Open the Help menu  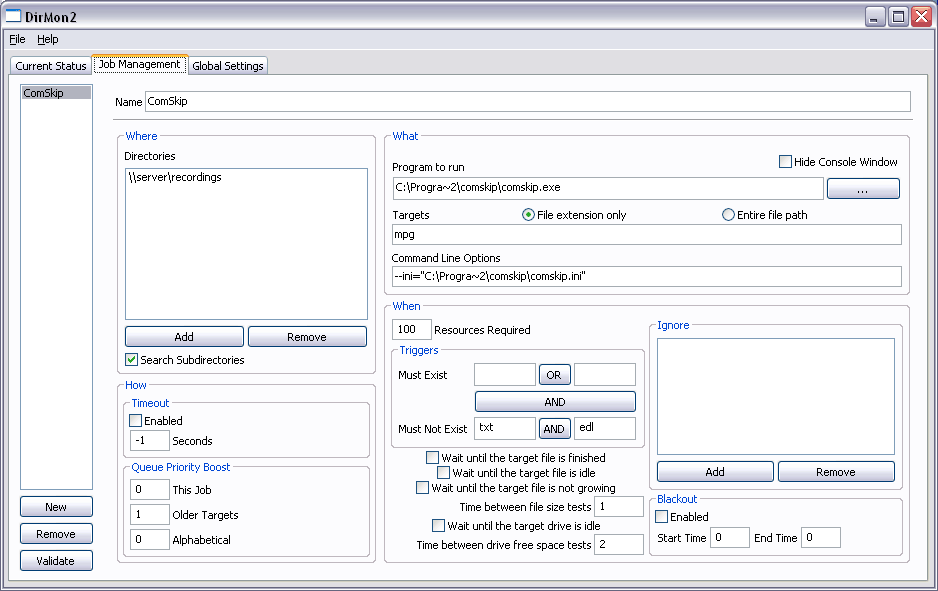(x=48, y=39)
